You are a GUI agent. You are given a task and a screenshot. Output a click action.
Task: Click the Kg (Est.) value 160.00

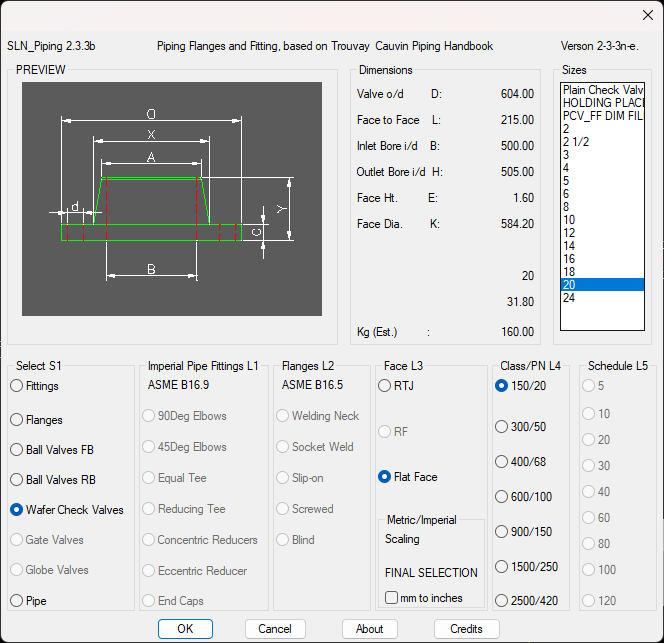tap(517, 332)
